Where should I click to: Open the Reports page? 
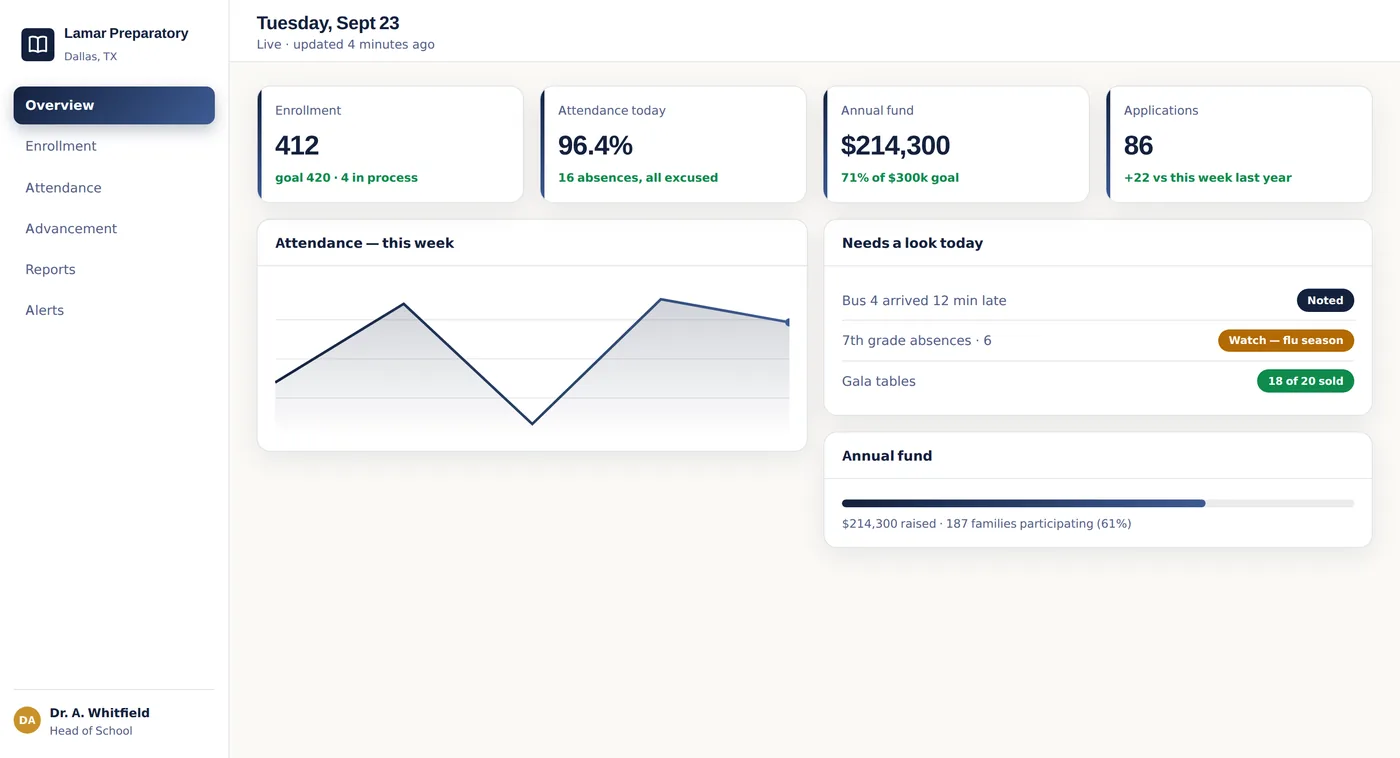tap(114, 270)
